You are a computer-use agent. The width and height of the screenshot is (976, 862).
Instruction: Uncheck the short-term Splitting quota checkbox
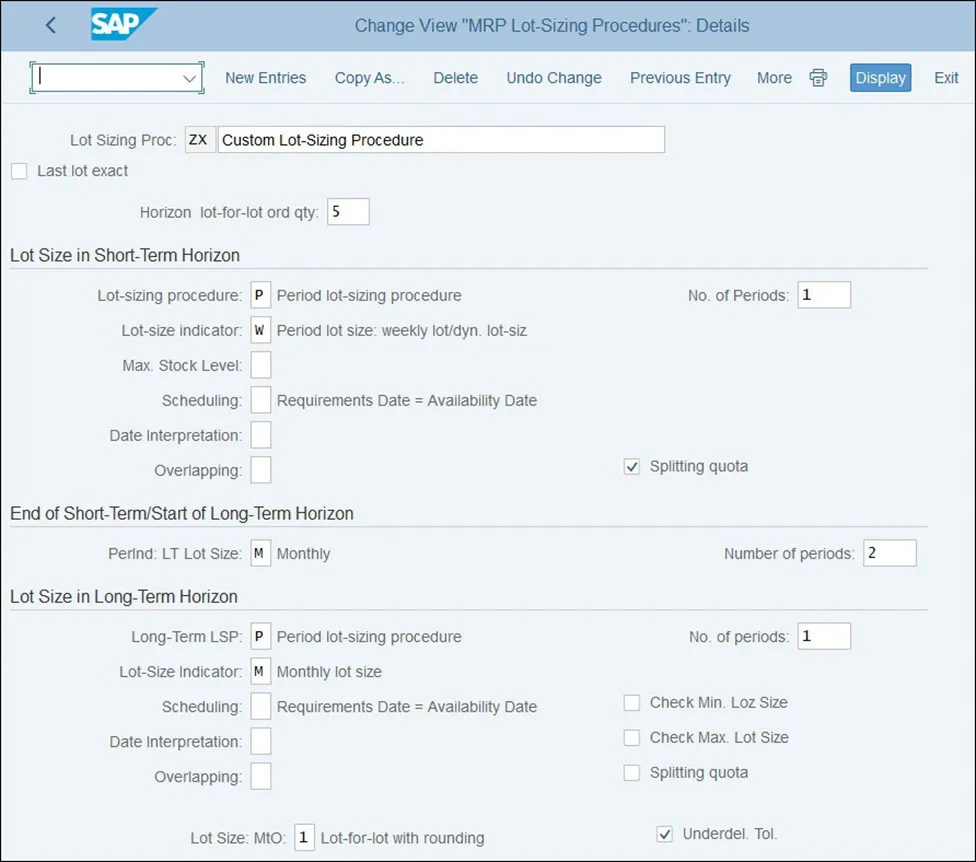click(x=632, y=467)
